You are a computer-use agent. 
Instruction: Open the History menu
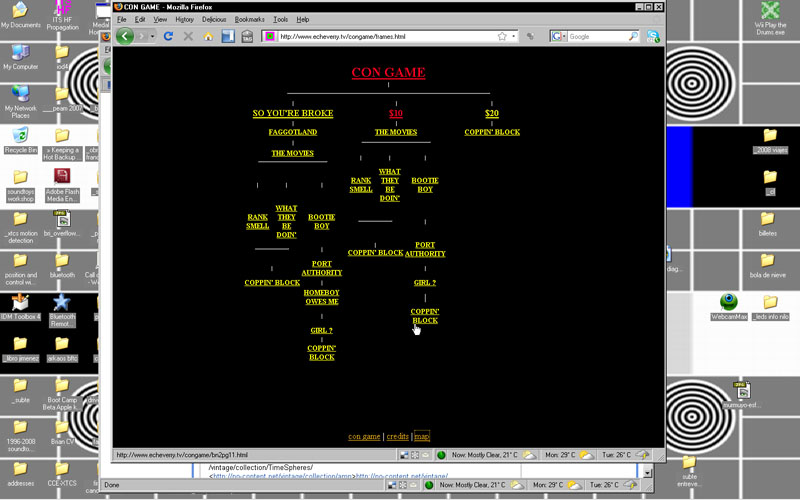[x=185, y=19]
